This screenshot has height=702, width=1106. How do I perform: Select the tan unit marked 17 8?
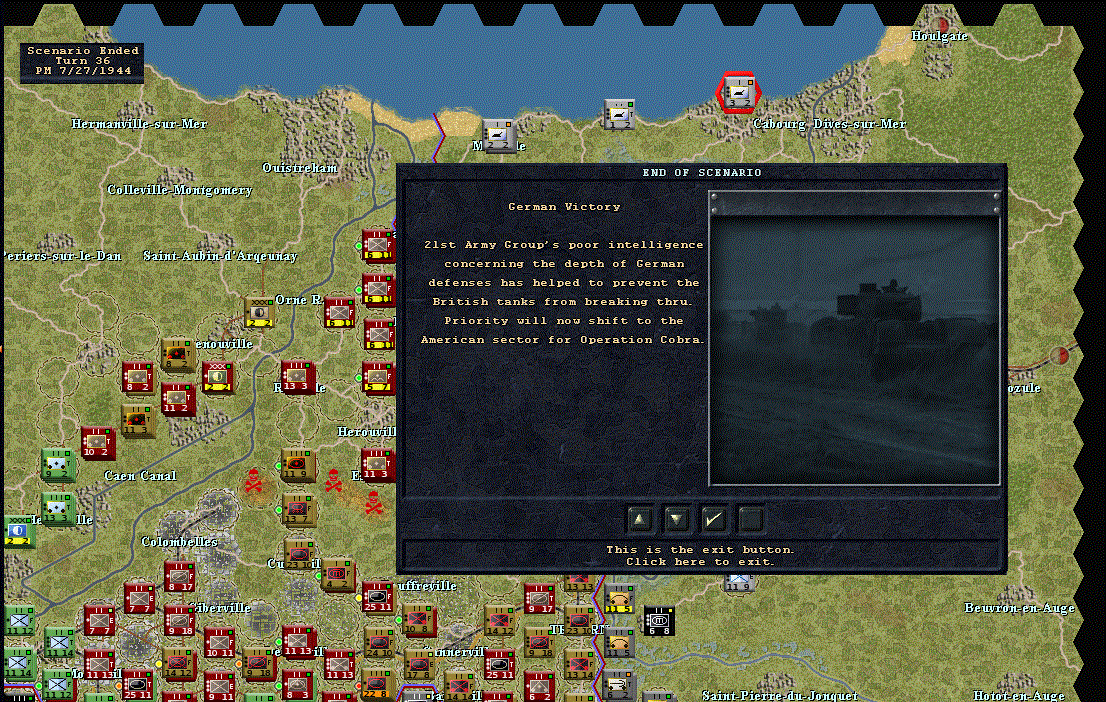418,664
